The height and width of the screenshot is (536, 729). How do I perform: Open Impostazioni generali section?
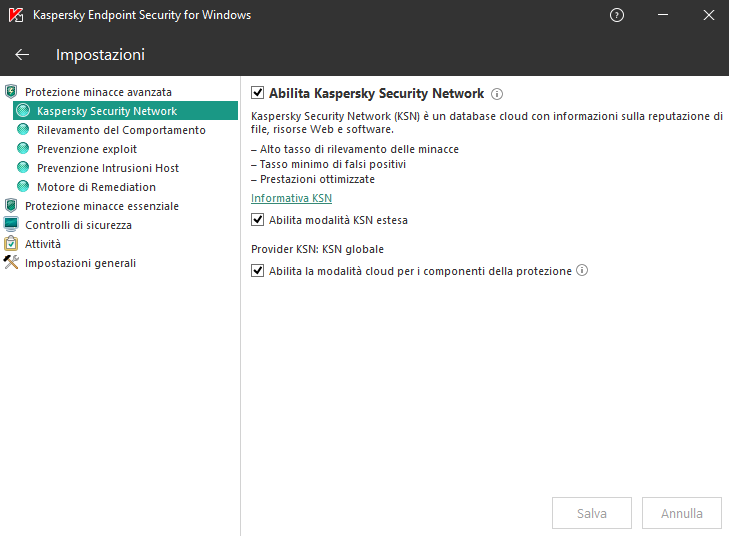[x=80, y=263]
